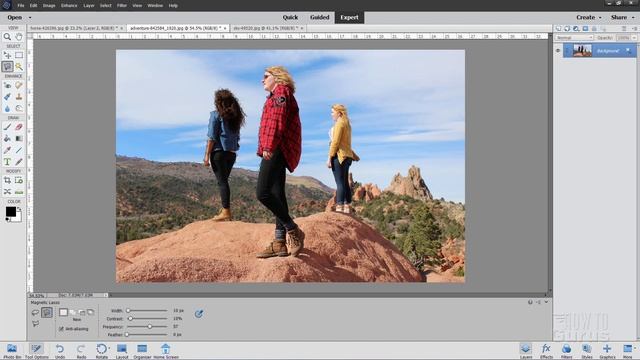Select the Straighten tool
Screen dimensions: 640x360
19,191
